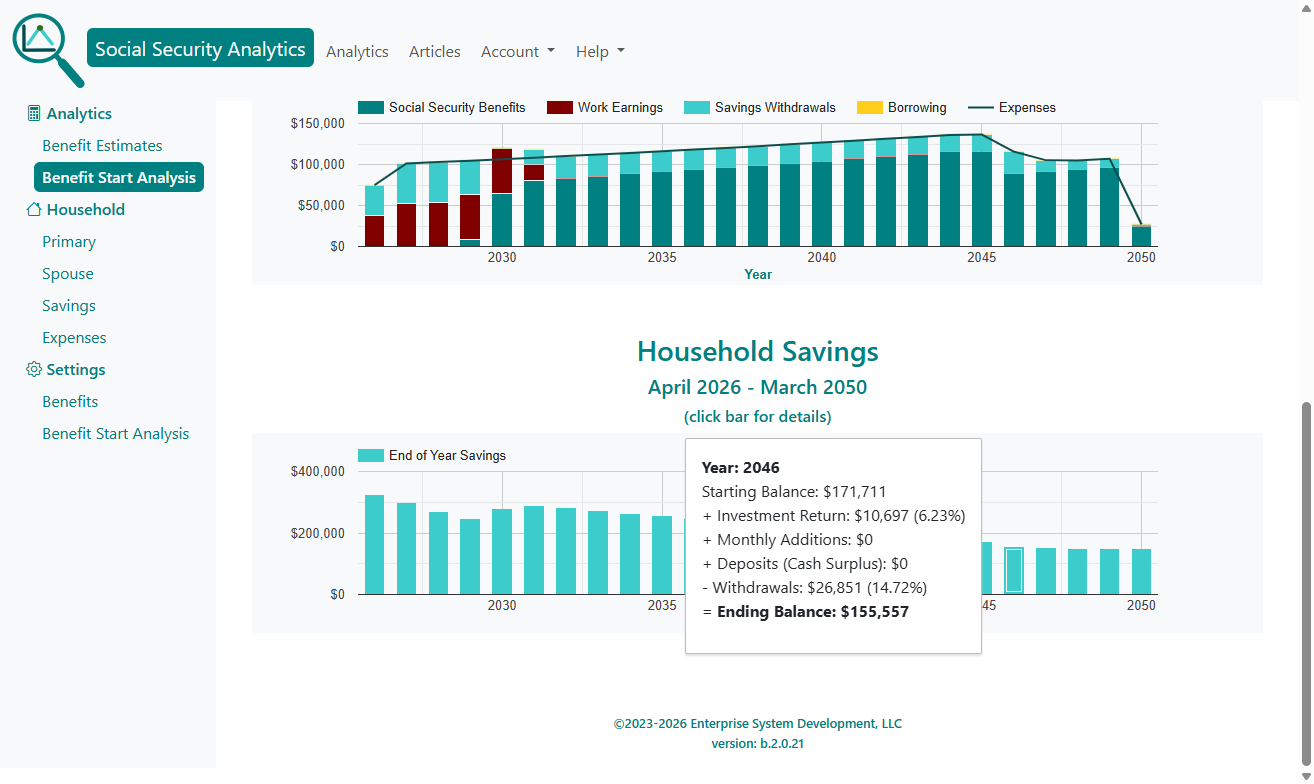
Task: Select Analytics in the top navigation bar
Action: click(x=357, y=51)
